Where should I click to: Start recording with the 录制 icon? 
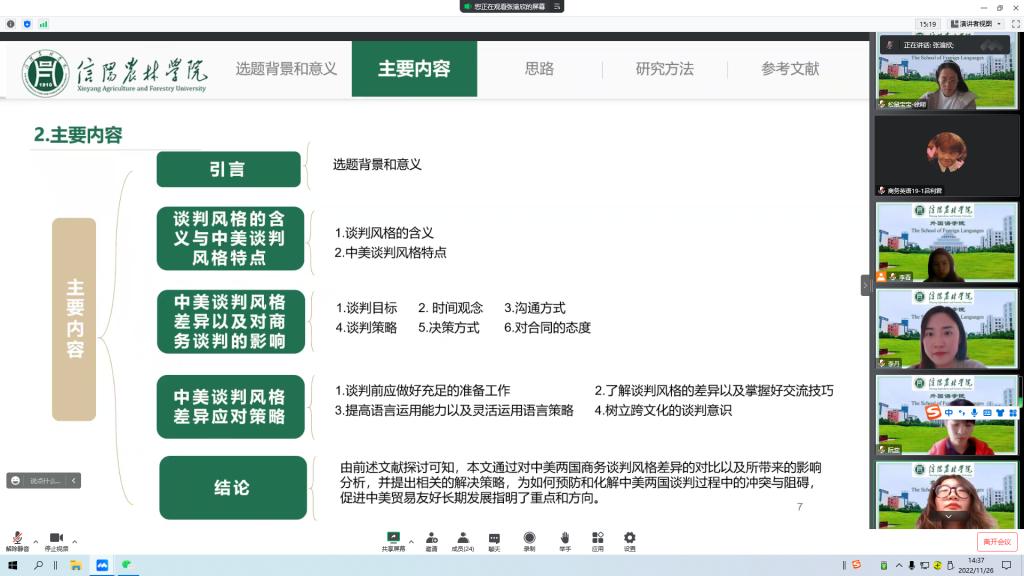529,538
